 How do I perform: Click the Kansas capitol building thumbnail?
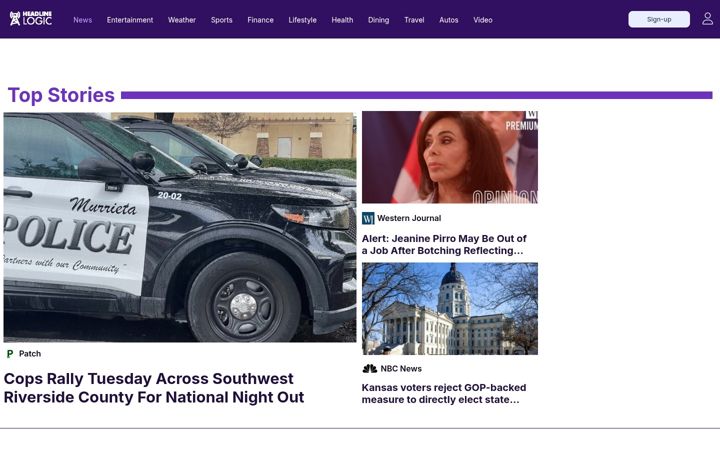point(450,309)
